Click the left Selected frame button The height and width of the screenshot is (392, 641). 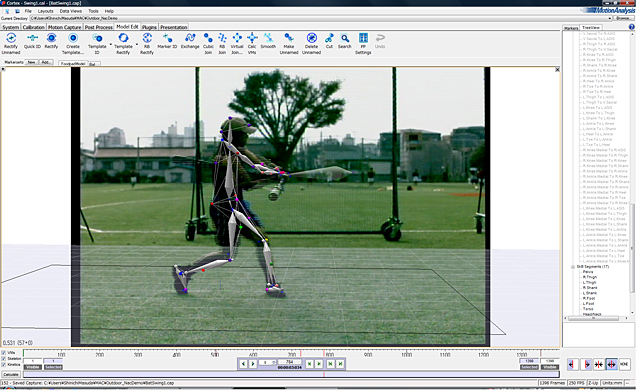pyautogui.click(x=53, y=367)
